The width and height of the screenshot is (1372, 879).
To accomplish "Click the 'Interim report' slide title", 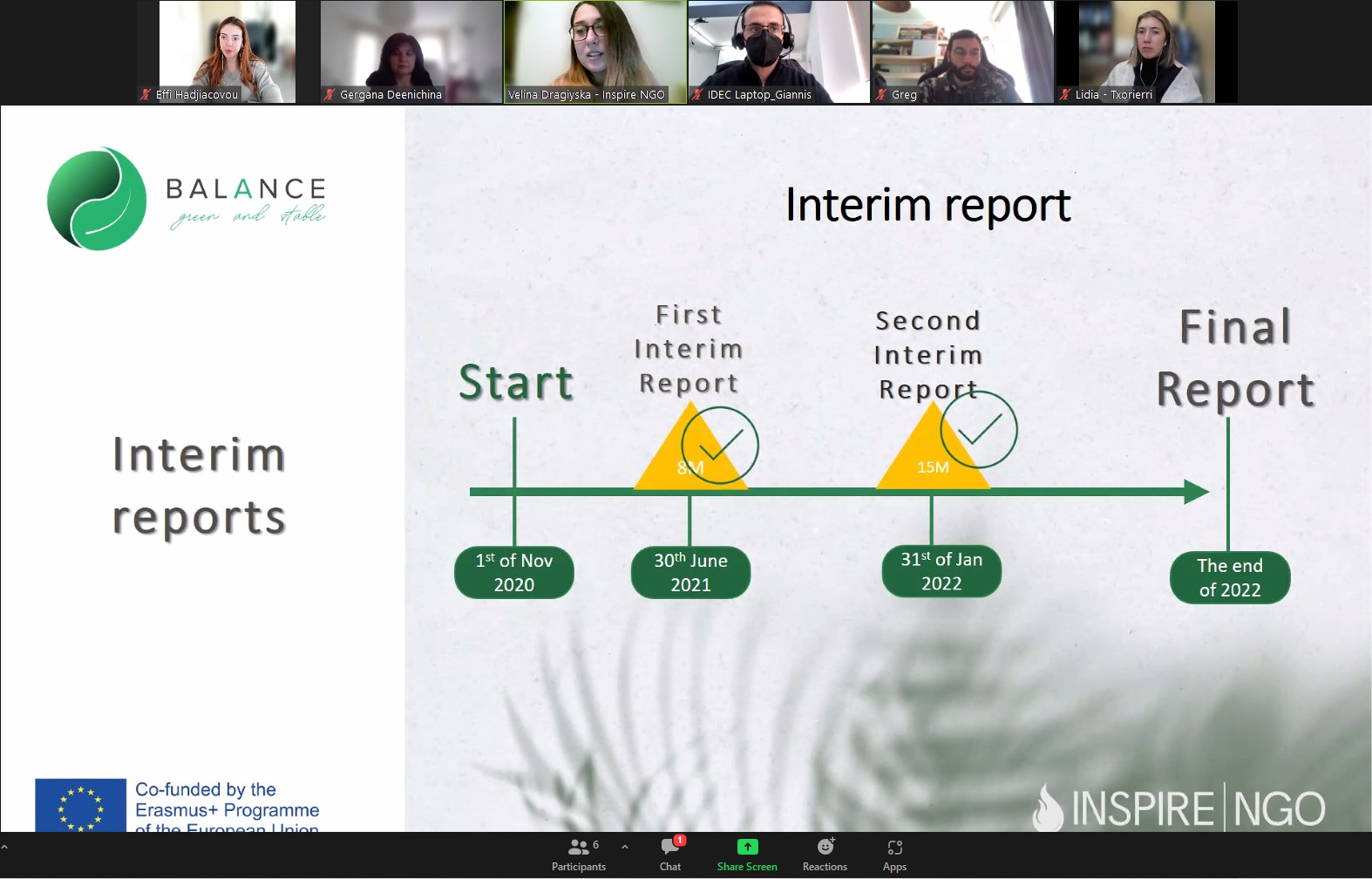I will (927, 206).
